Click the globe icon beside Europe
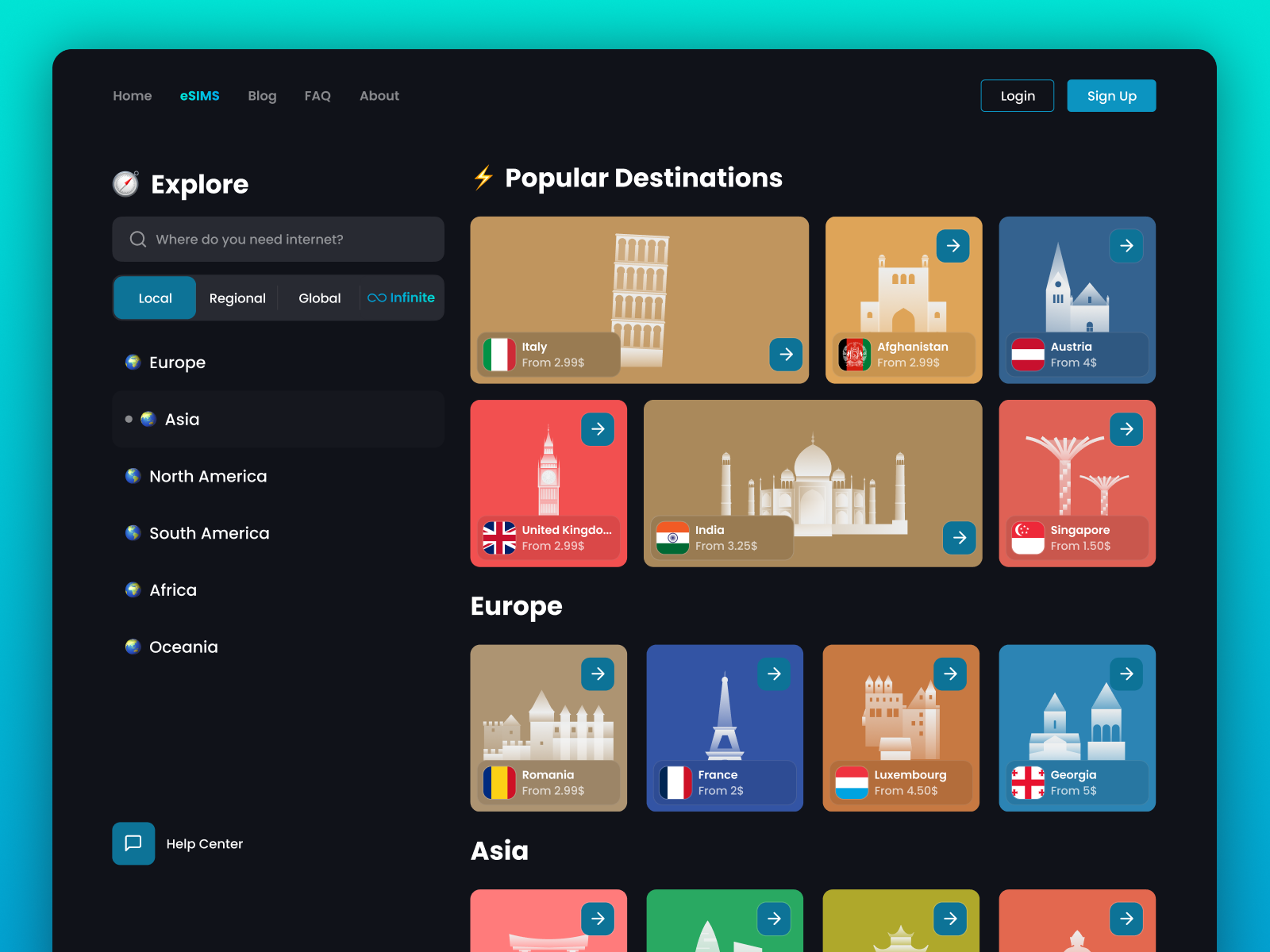This screenshot has height=952, width=1270. (x=132, y=362)
